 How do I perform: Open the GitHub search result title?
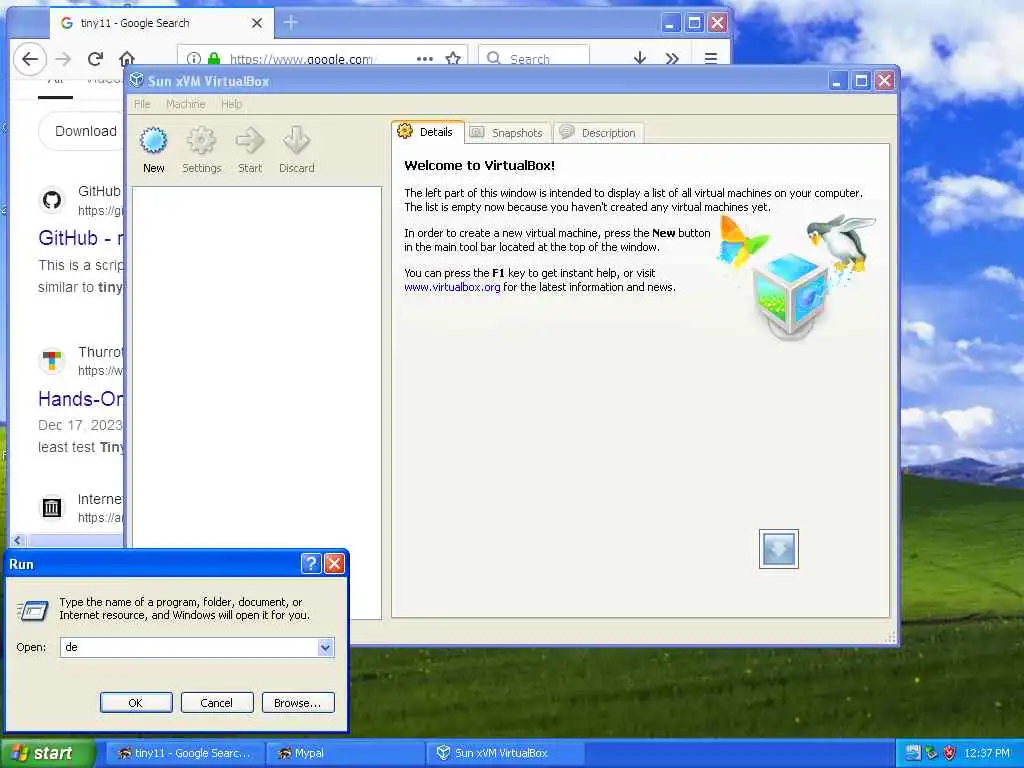point(81,238)
